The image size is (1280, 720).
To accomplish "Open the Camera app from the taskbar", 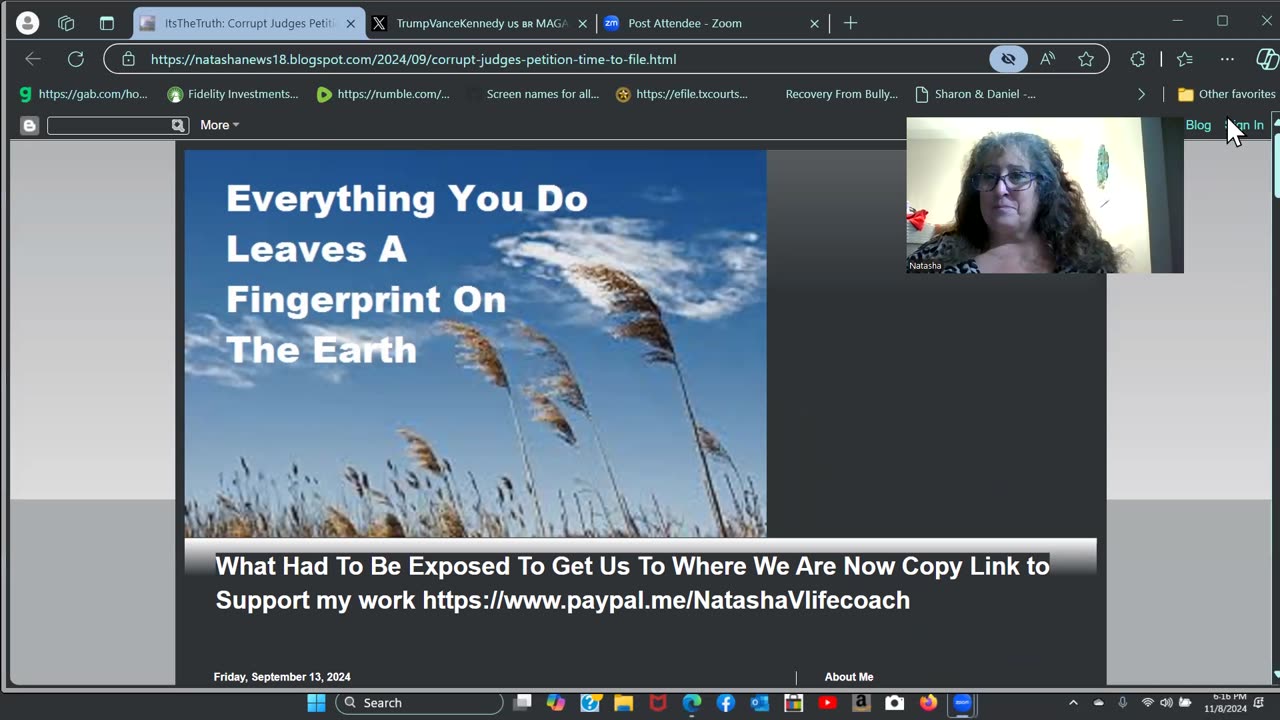I will click(895, 703).
